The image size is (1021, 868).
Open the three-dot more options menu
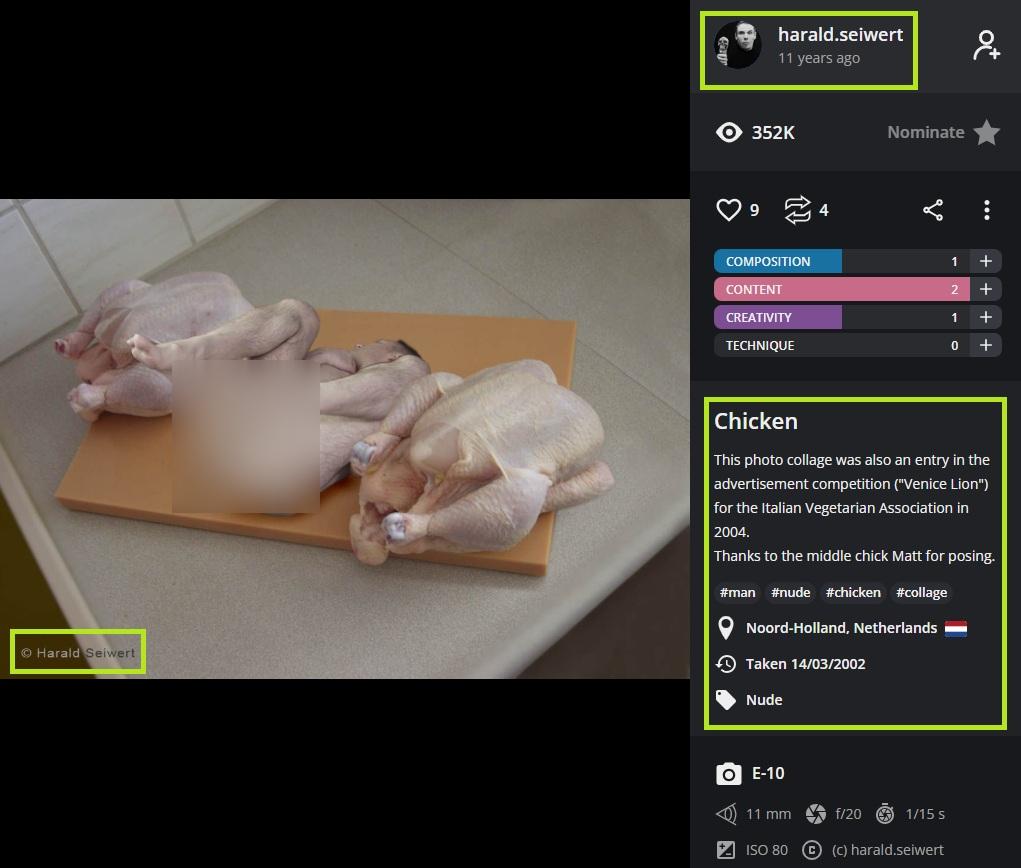click(986, 210)
